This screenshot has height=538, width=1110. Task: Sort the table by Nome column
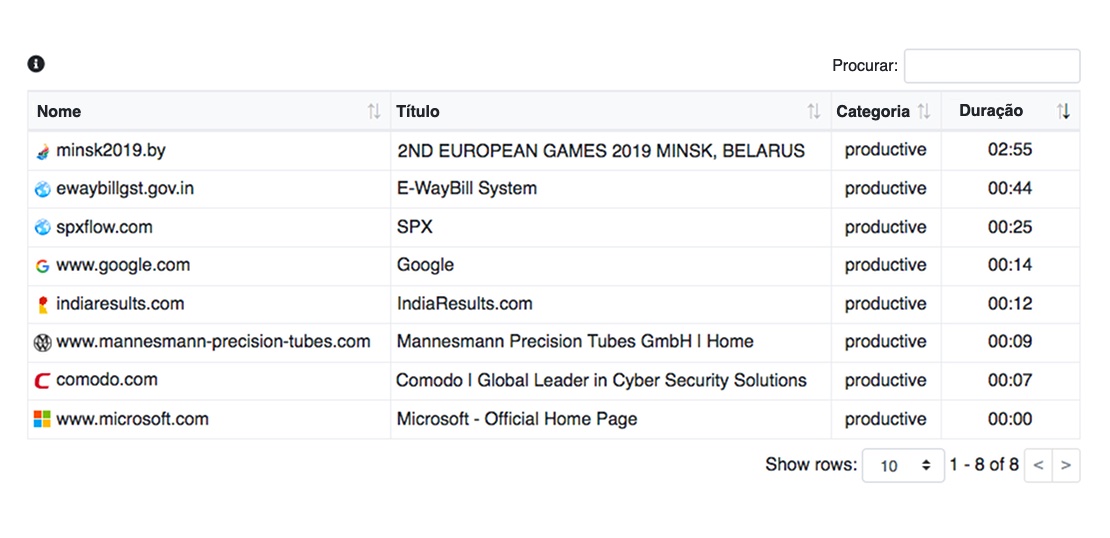[374, 111]
